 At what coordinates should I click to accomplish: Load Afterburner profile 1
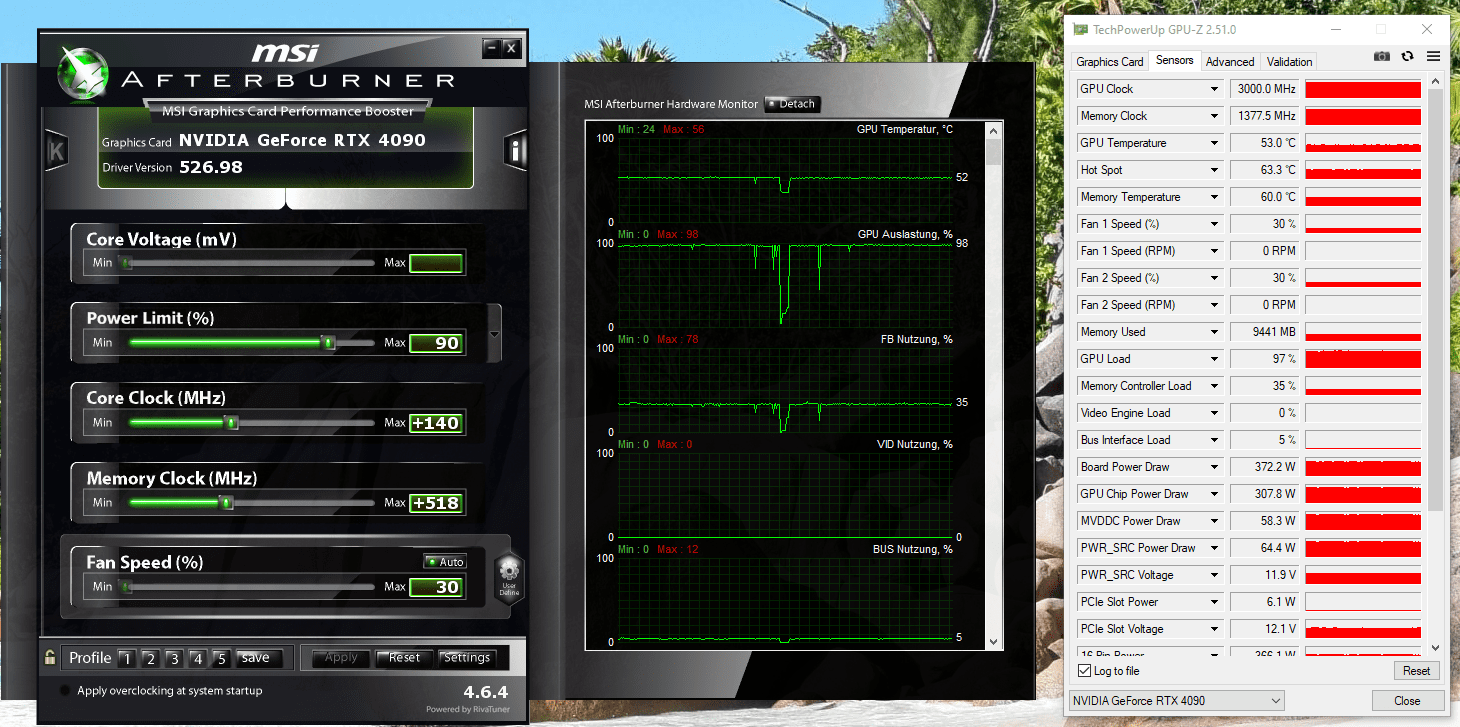(126, 658)
